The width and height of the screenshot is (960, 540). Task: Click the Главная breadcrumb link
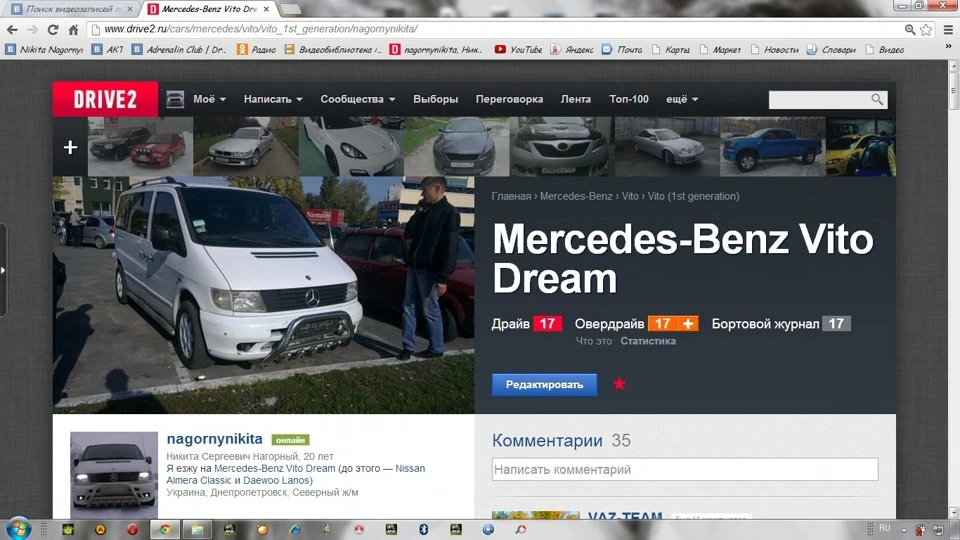[511, 196]
